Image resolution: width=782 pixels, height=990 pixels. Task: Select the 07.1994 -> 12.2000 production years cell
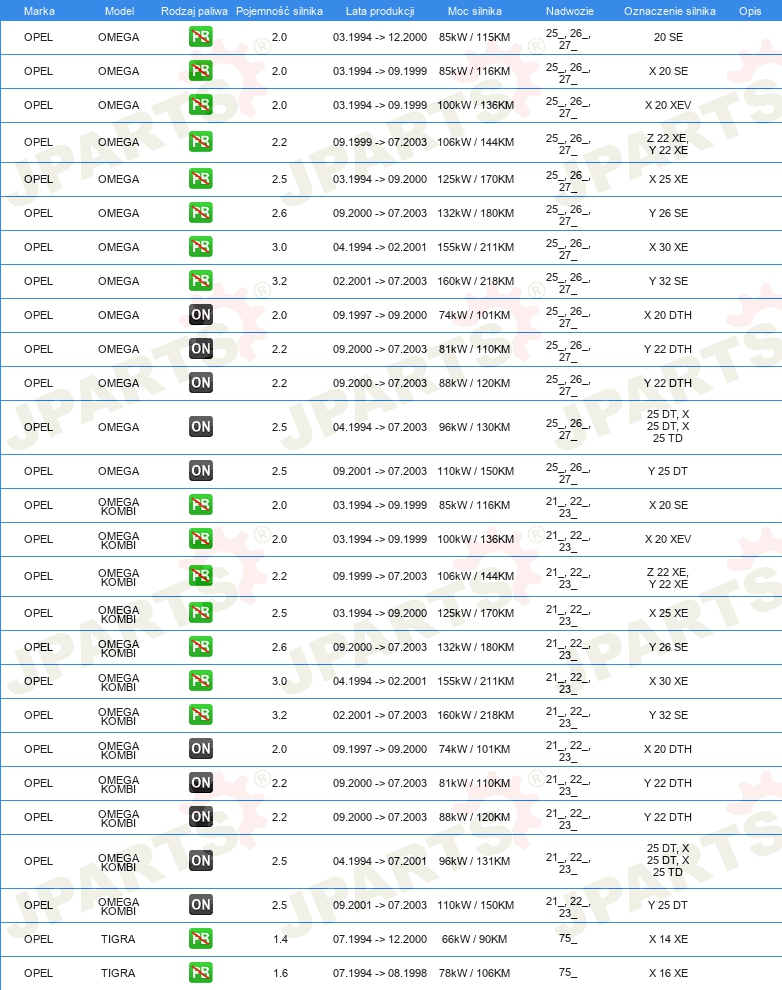tap(380, 939)
